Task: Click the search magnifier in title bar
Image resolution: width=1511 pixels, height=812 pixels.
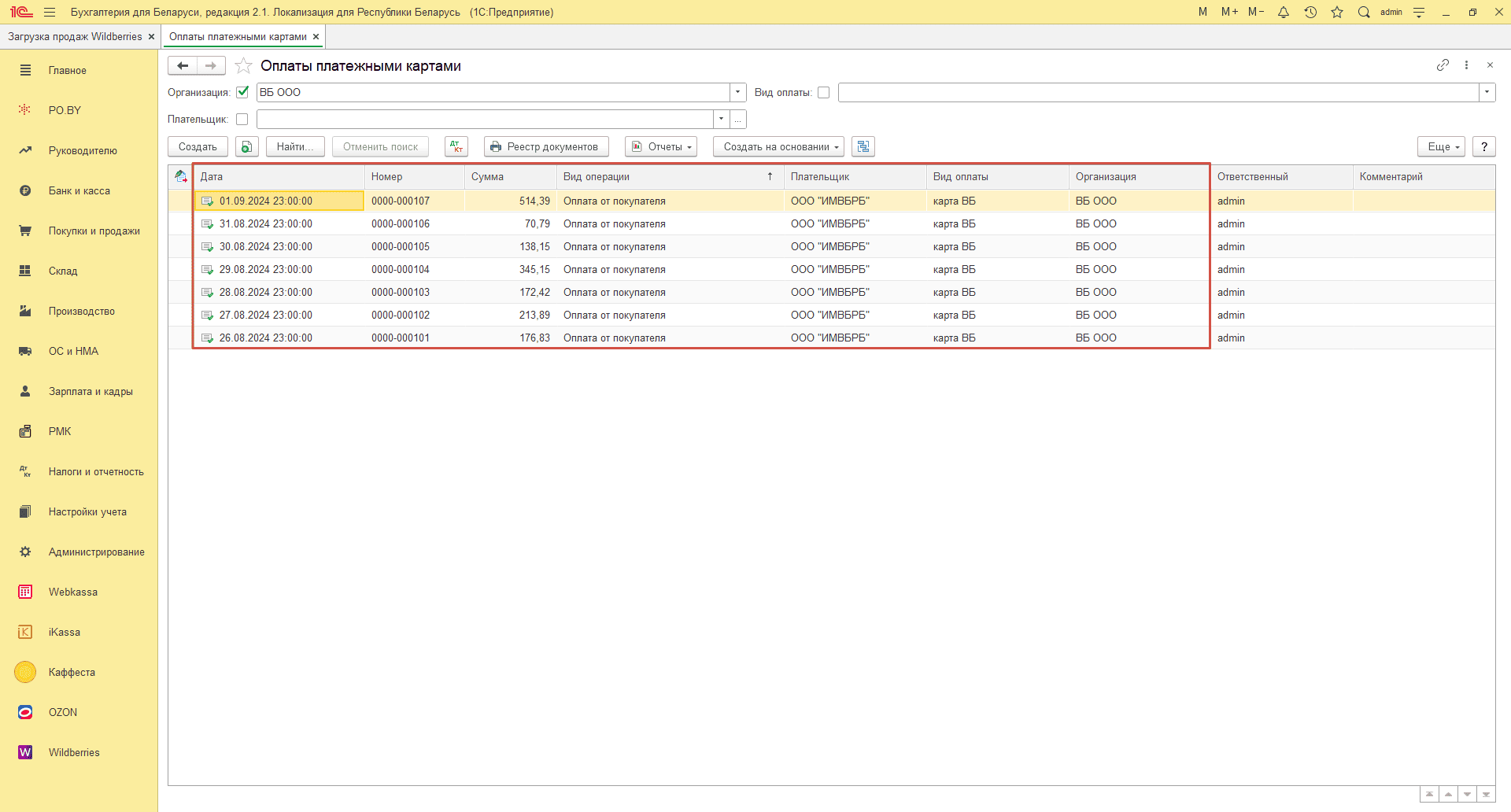Action: pos(1364,13)
